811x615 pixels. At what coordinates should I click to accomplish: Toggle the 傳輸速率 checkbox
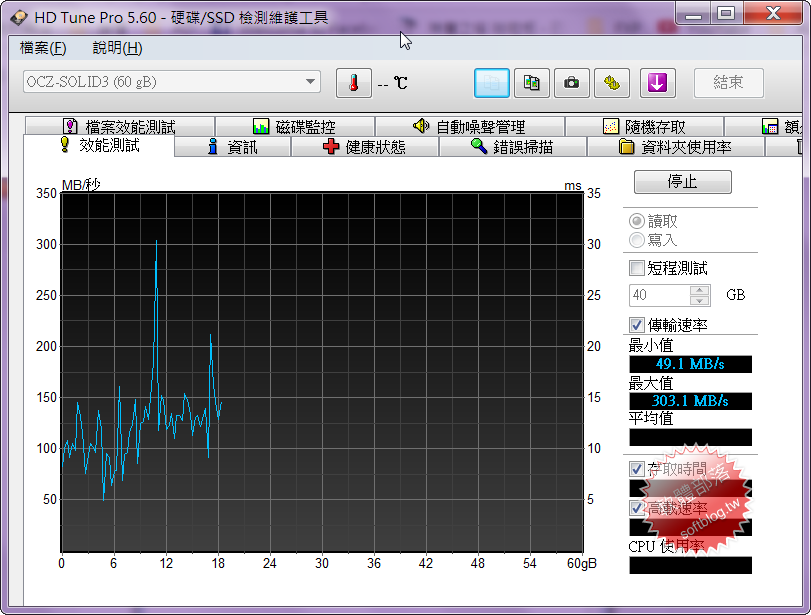click(x=637, y=325)
